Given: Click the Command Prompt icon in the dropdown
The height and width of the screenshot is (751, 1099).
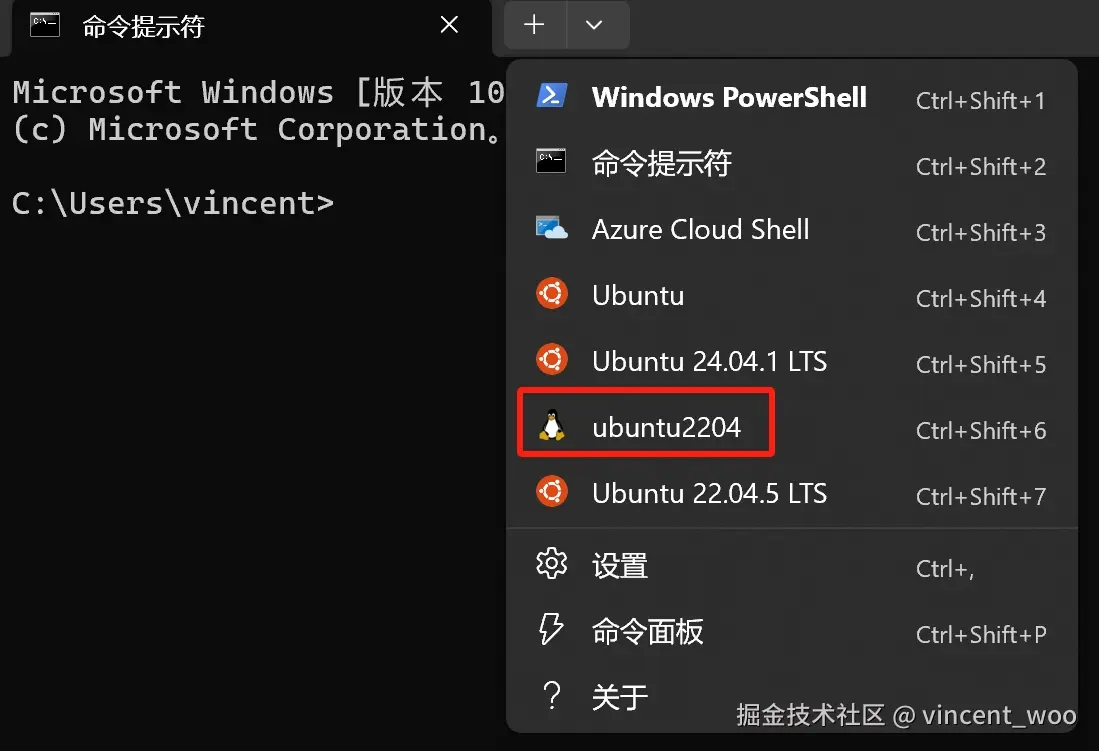Looking at the screenshot, I should pyautogui.click(x=552, y=162).
